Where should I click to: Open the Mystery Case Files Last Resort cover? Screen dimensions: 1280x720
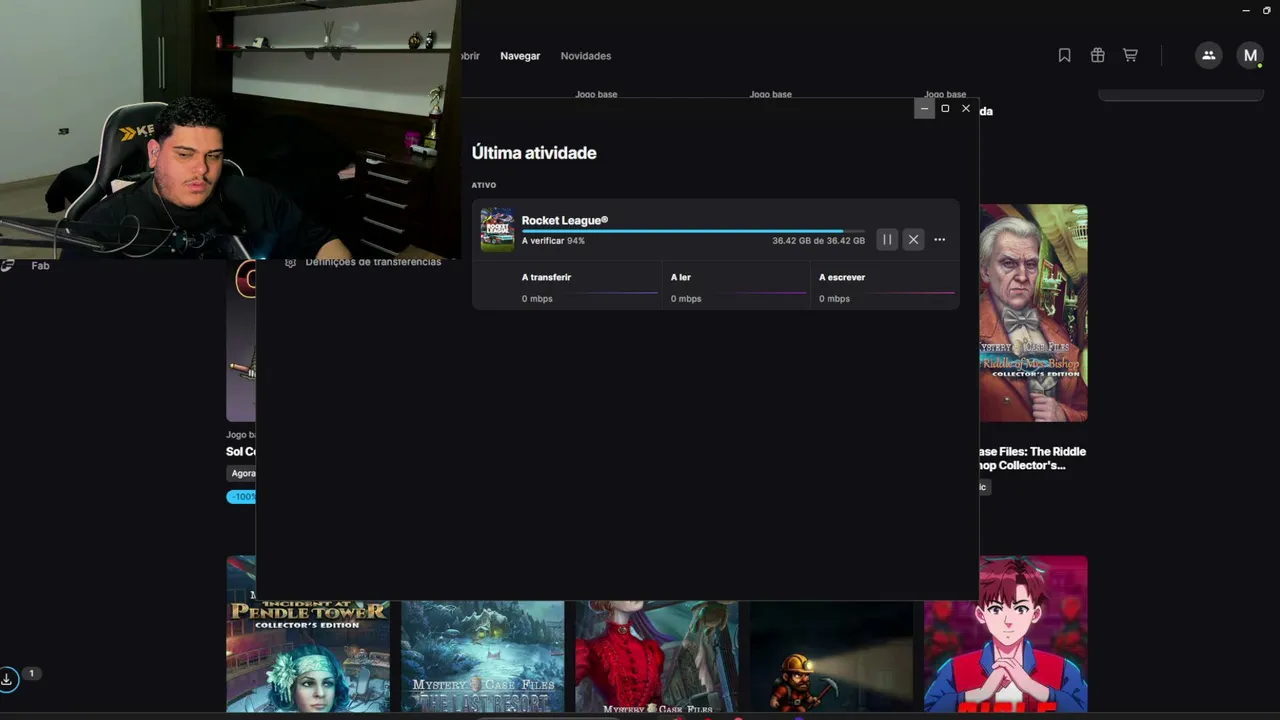coord(482,656)
